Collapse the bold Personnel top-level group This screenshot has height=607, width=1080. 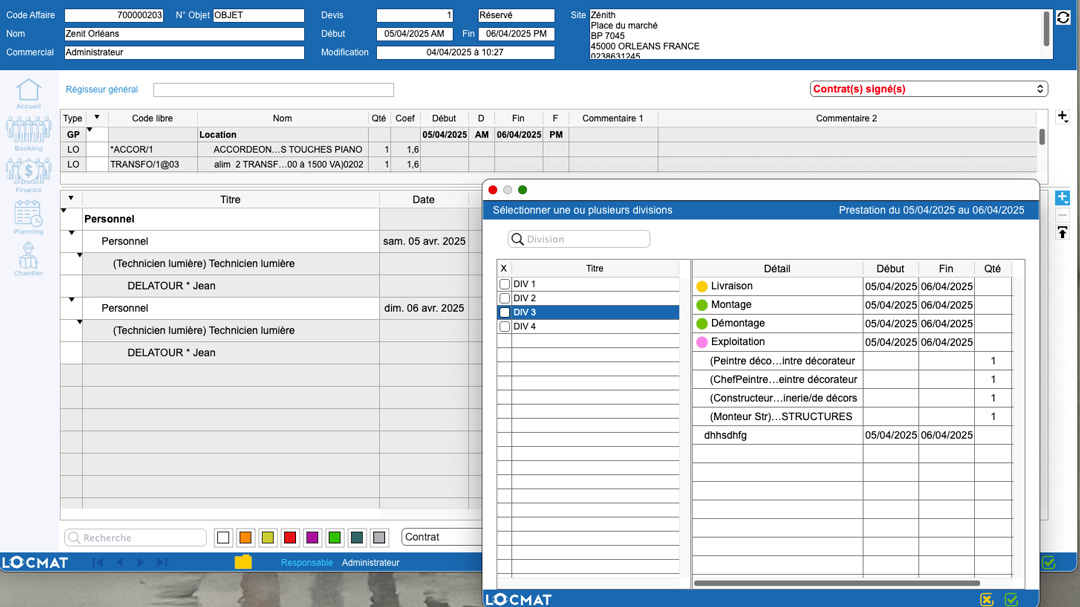tap(64, 211)
